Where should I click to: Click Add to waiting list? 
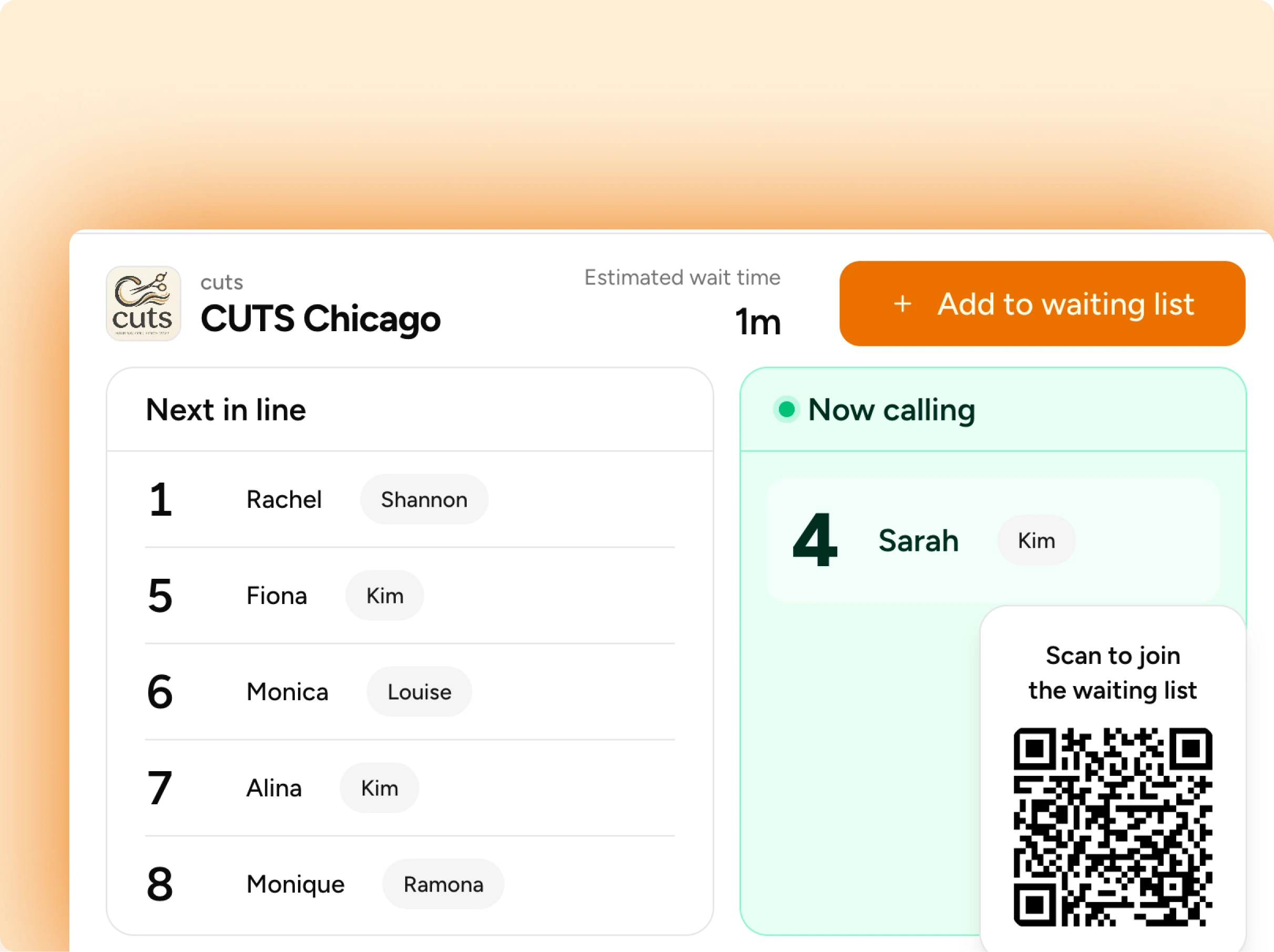point(1041,303)
